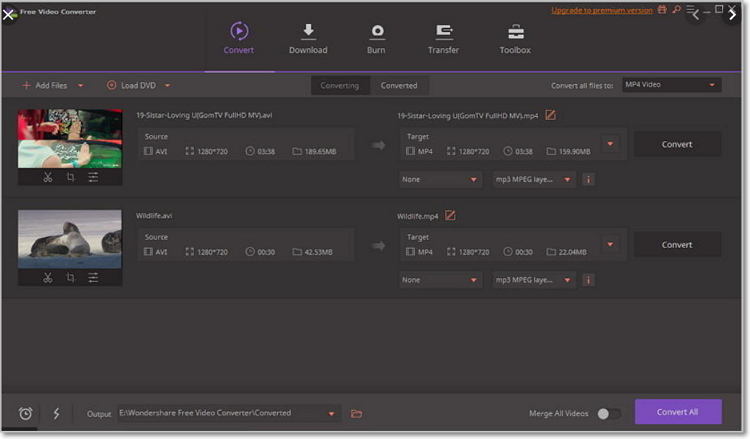
Task: Click the scissors trim icon under Sistar video
Action: [x=47, y=177]
